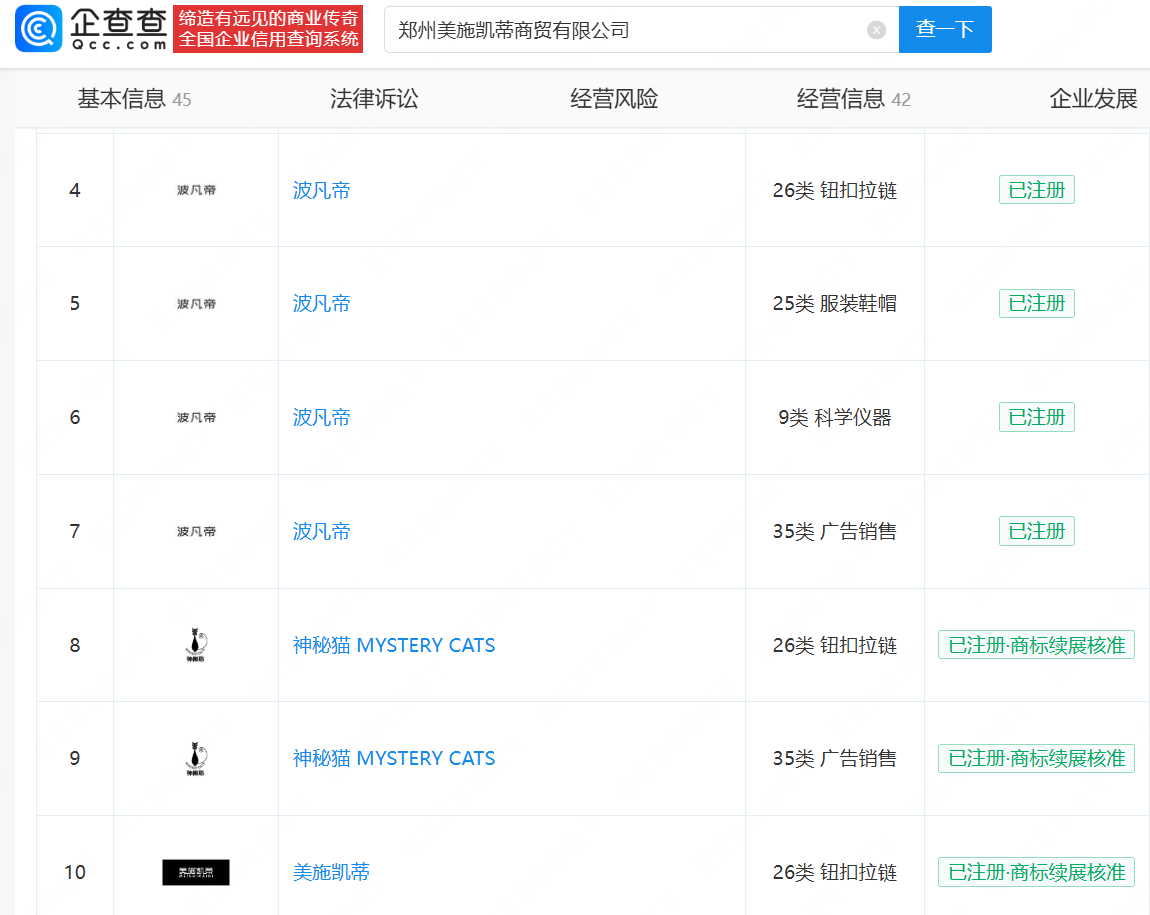Click row number 9 cell
The height and width of the screenshot is (915, 1150).
pyautogui.click(x=75, y=758)
